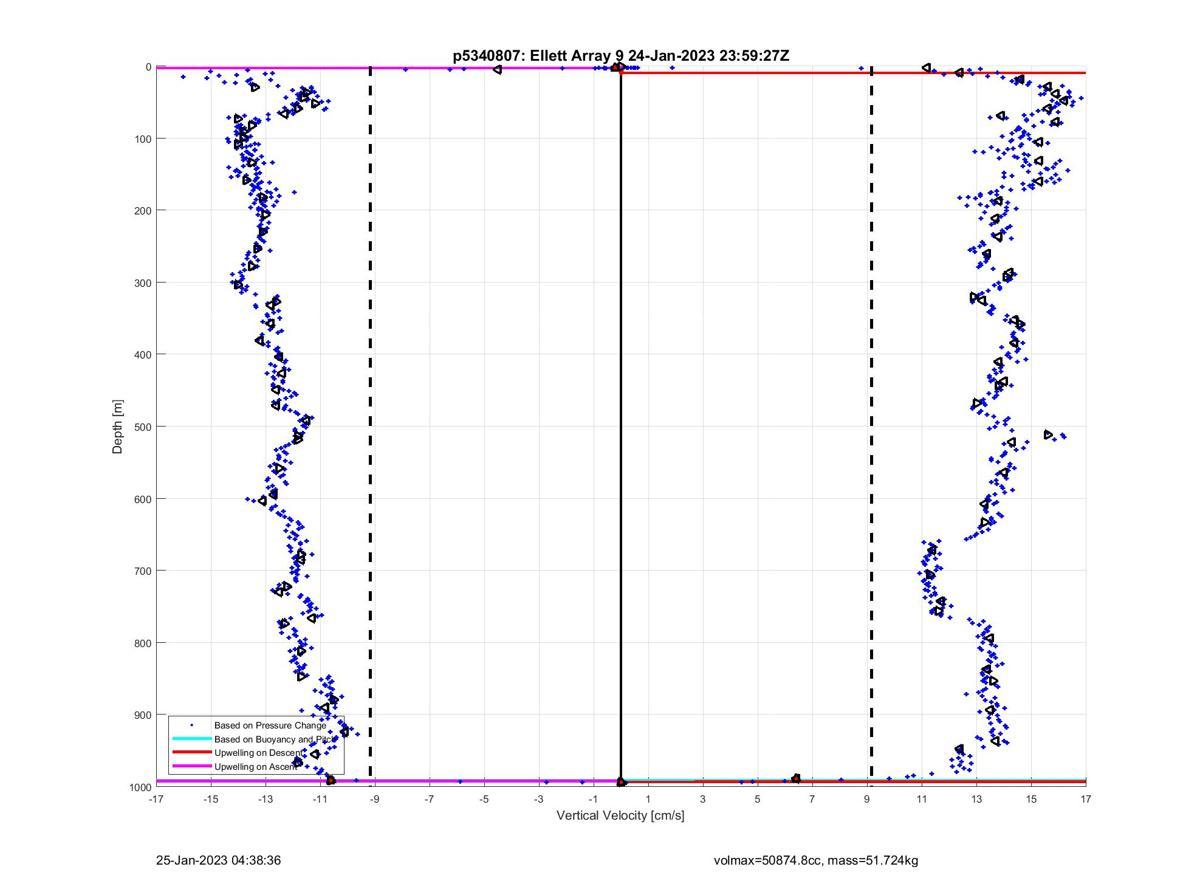Click depth-axis tick label '300'
Image resolution: width=1200 pixels, height=885 pixels.
click(x=142, y=282)
